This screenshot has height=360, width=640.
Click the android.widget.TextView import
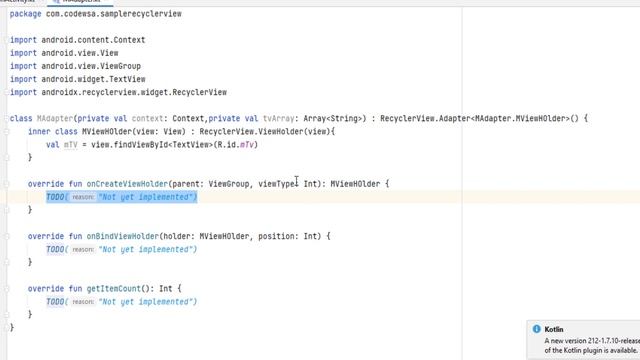pos(93,79)
